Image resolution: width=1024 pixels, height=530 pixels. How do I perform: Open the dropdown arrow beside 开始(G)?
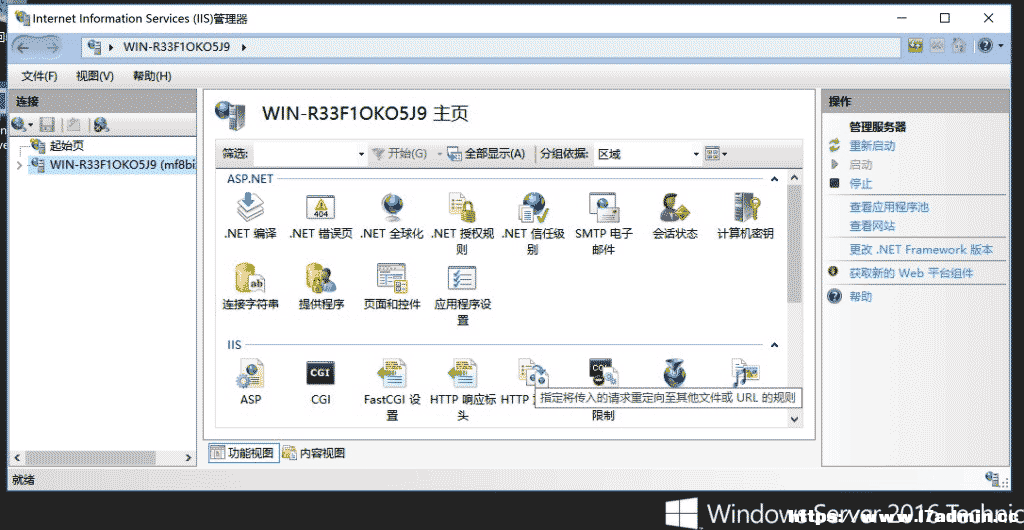point(440,154)
